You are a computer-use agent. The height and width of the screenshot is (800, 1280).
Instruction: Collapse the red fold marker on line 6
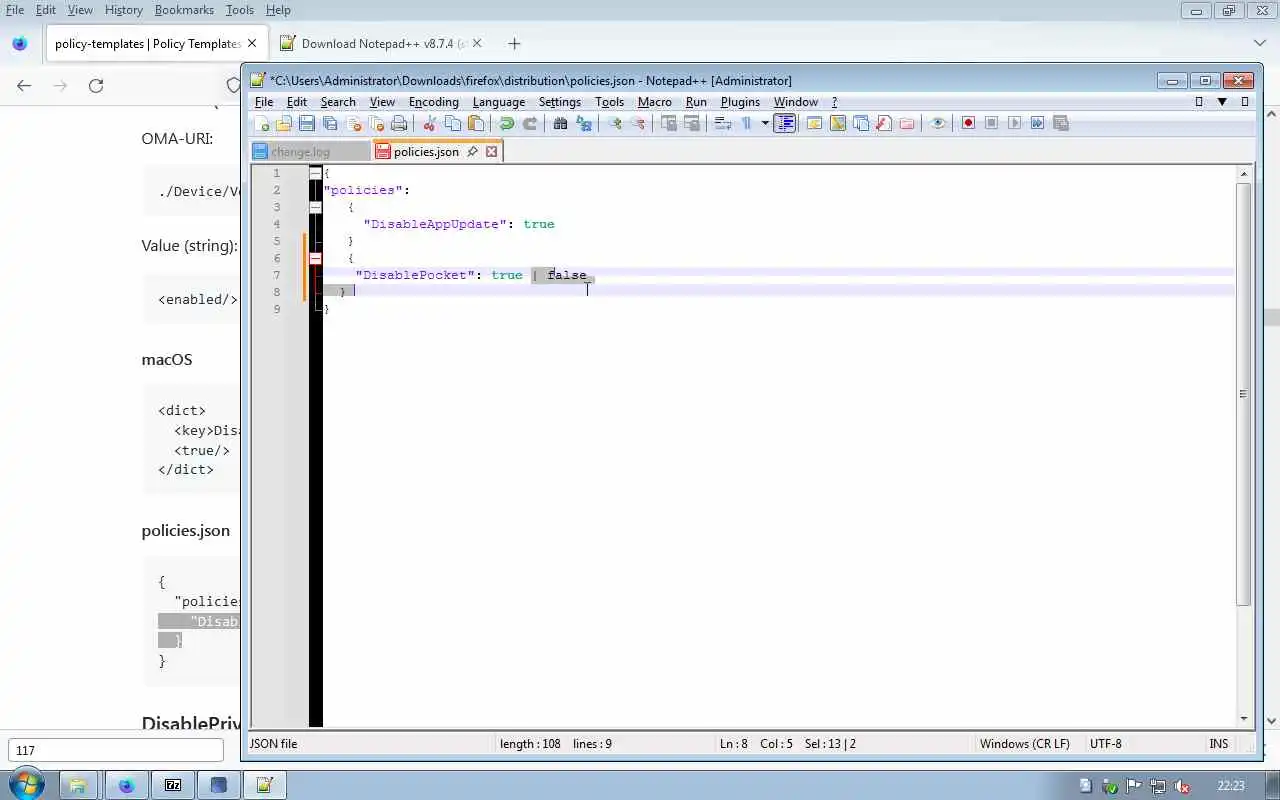tap(315, 258)
